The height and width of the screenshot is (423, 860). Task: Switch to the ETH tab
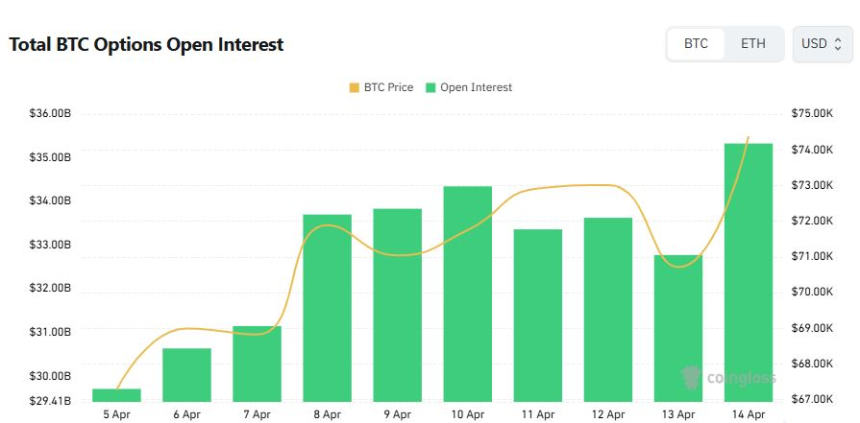tap(753, 44)
